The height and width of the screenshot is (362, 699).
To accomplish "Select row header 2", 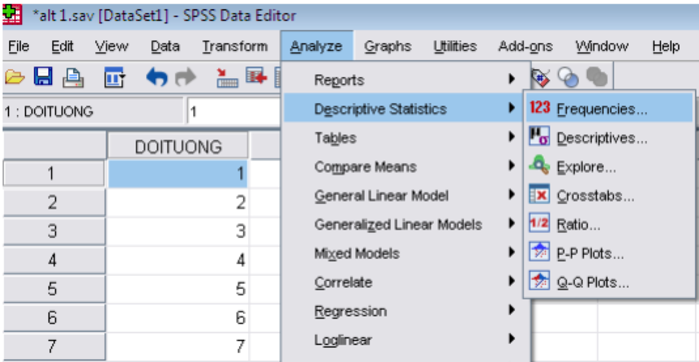I will (x=54, y=202).
